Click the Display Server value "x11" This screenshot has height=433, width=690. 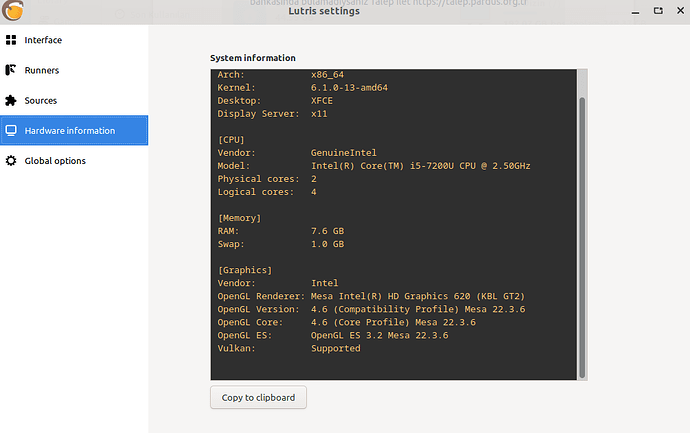pos(319,114)
